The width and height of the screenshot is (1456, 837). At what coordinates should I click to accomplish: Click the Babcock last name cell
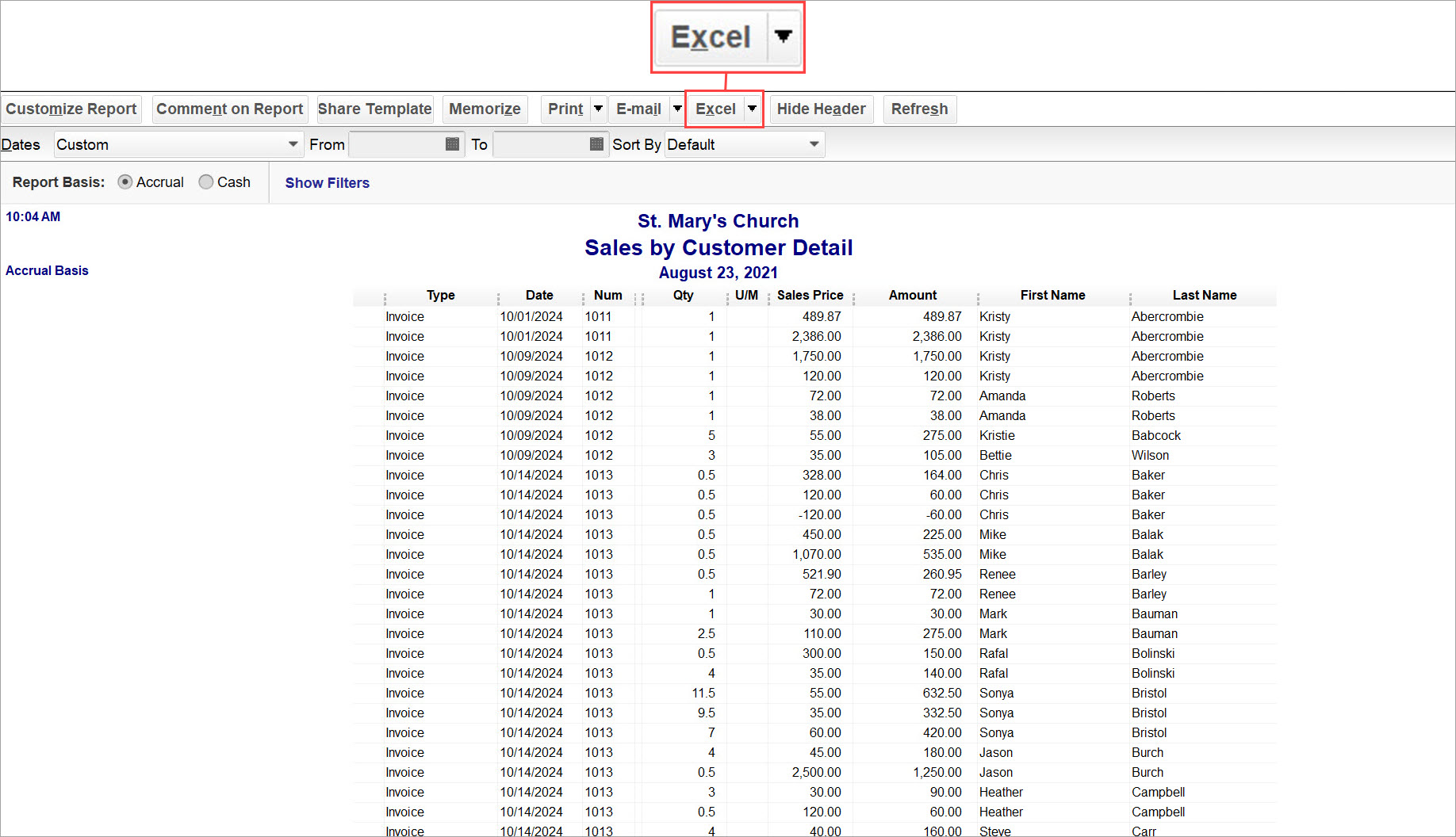coord(1156,435)
